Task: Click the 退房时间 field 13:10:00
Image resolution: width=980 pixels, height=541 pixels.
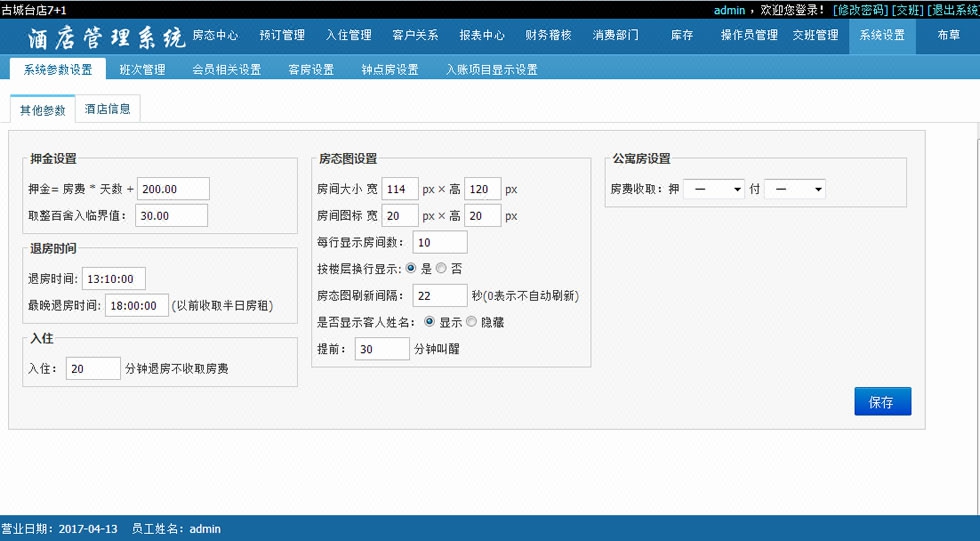Action: [x=114, y=279]
